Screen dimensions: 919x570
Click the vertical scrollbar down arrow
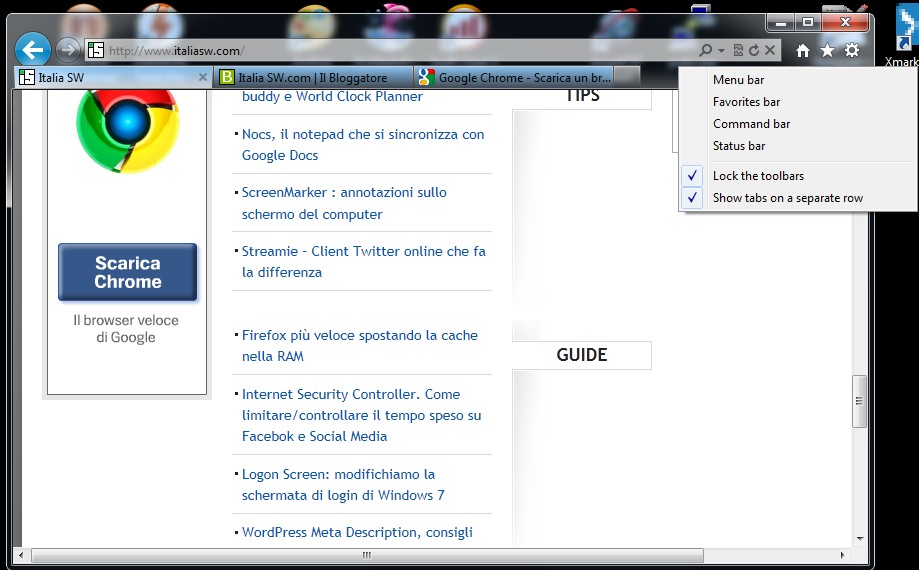coord(860,539)
